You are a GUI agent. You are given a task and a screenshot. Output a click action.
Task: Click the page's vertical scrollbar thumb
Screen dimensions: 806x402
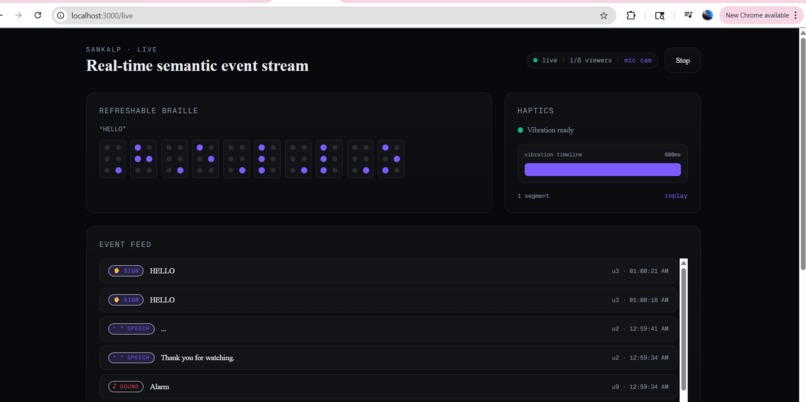[802, 152]
